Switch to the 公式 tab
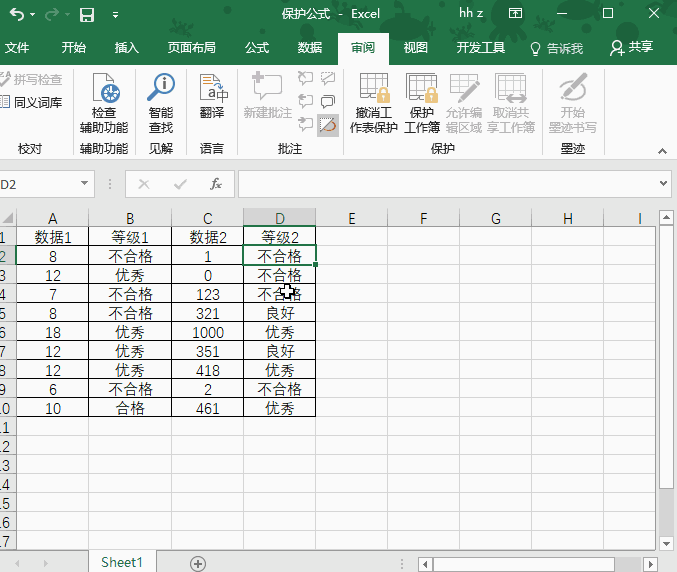This screenshot has height=572, width=677. [257, 47]
